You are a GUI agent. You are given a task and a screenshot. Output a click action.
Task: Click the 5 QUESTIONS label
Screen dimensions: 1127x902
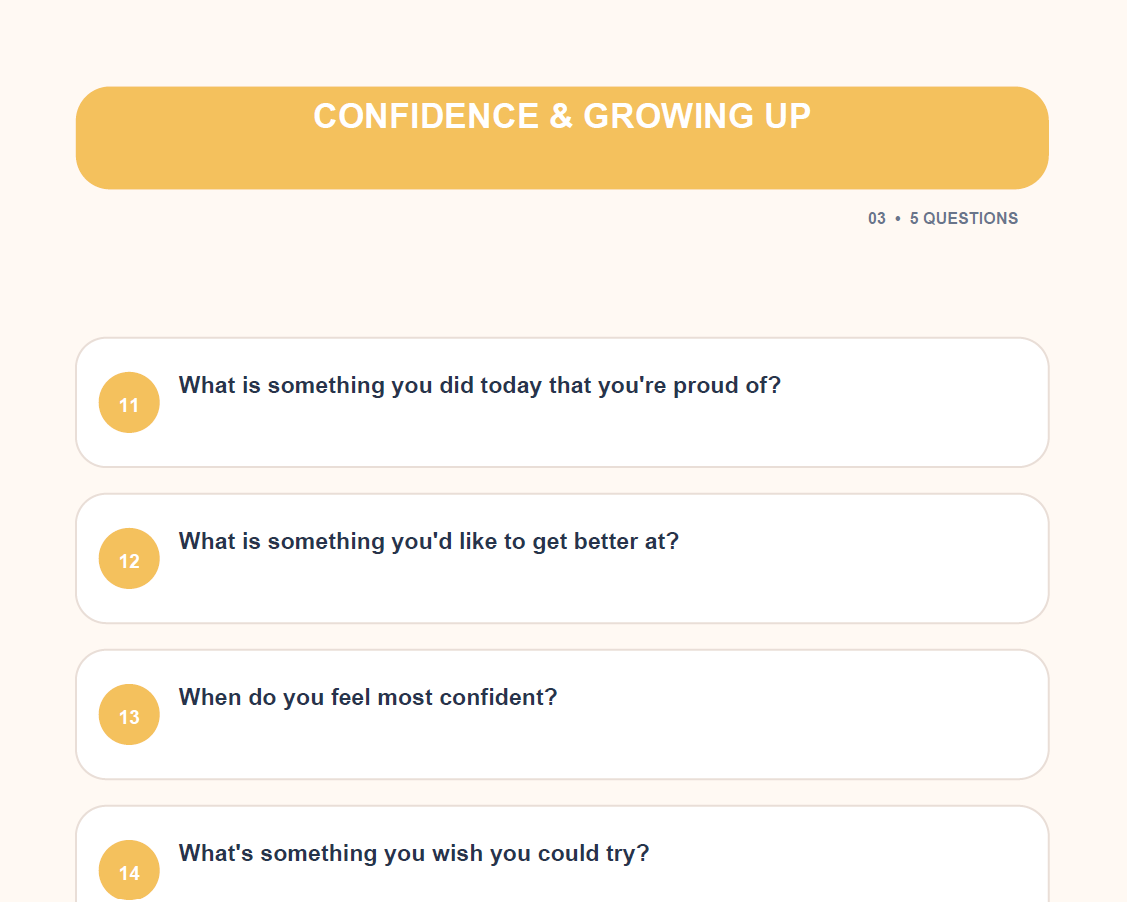(x=964, y=218)
